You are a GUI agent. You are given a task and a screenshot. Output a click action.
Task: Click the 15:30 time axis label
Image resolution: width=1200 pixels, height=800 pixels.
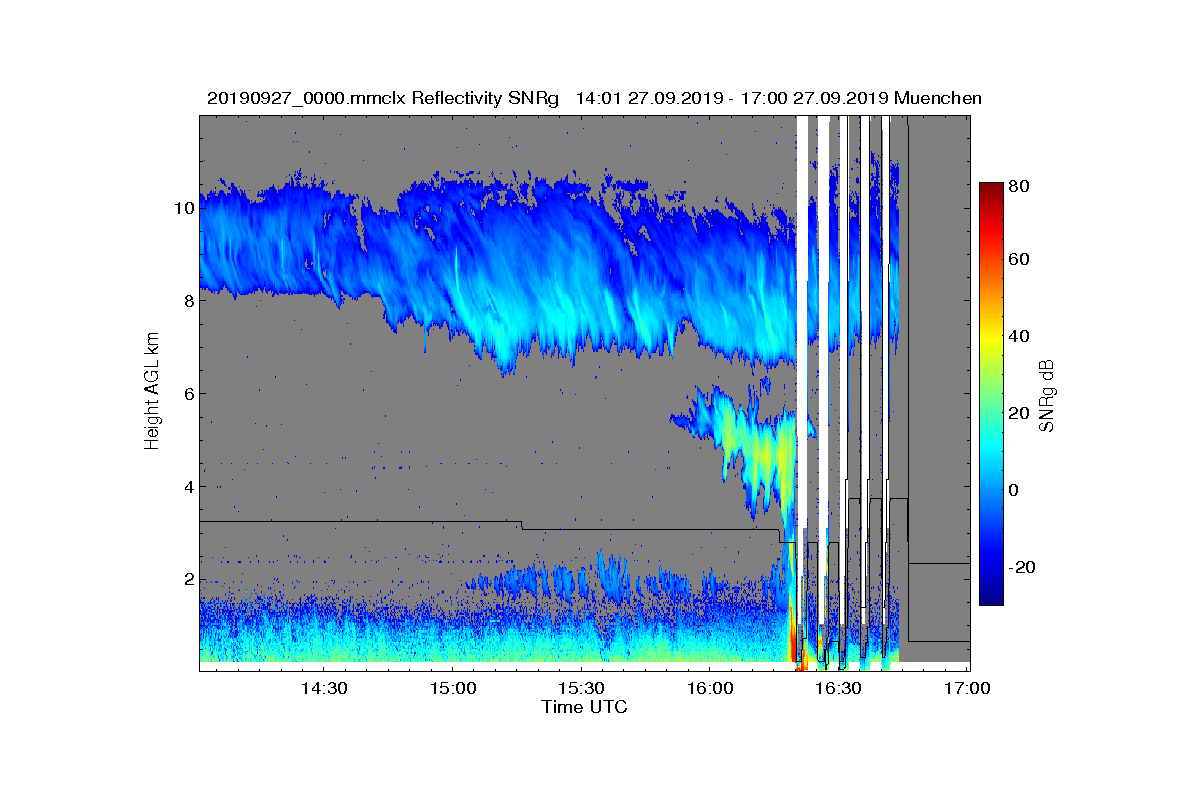(x=581, y=689)
